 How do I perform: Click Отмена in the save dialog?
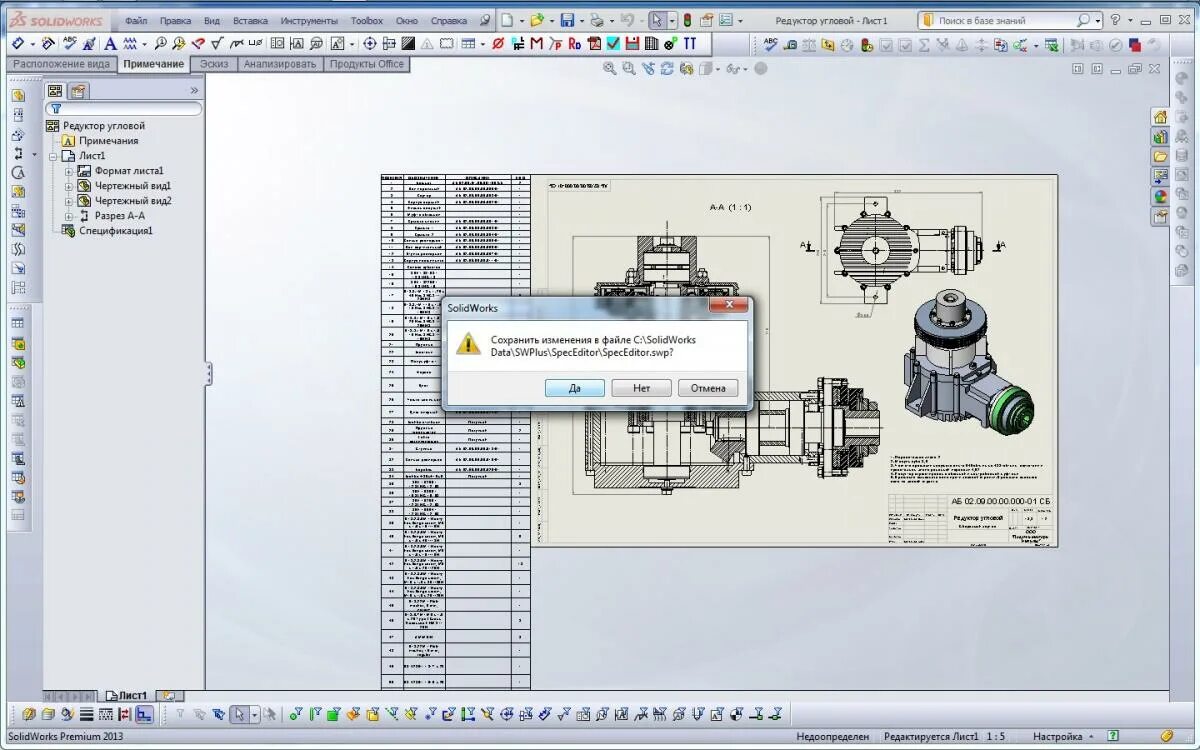point(708,388)
